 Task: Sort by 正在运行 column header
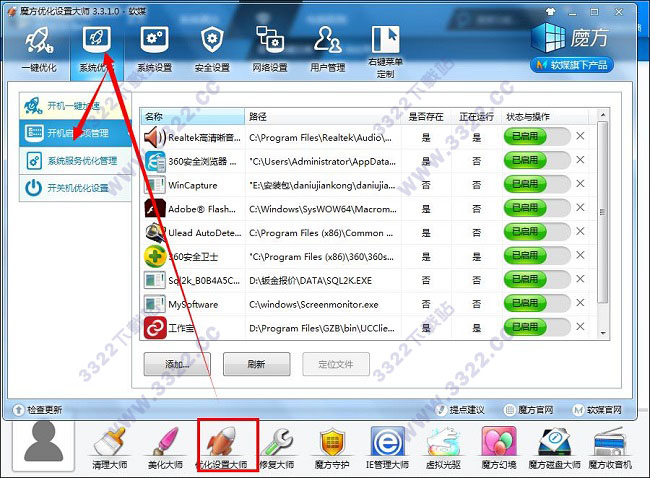476,117
